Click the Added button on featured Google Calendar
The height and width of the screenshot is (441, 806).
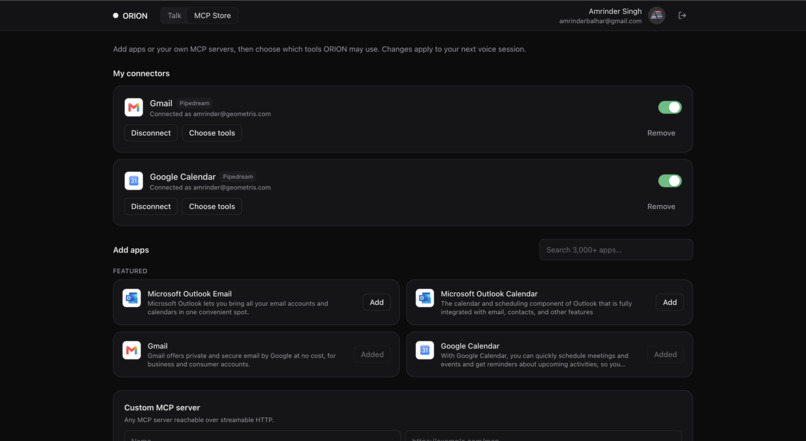[665, 355]
